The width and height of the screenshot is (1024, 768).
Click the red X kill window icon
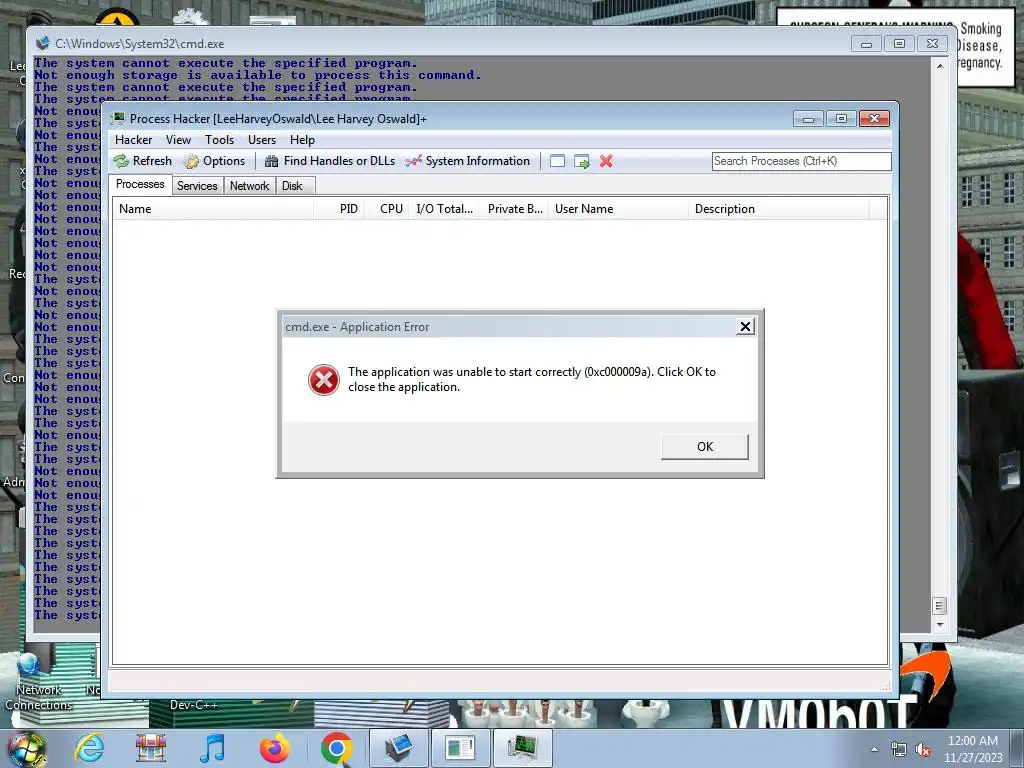pos(606,161)
